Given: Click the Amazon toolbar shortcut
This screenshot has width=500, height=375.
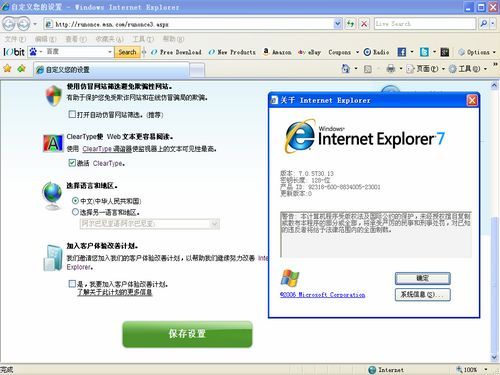Looking at the screenshot, I should click(277, 52).
